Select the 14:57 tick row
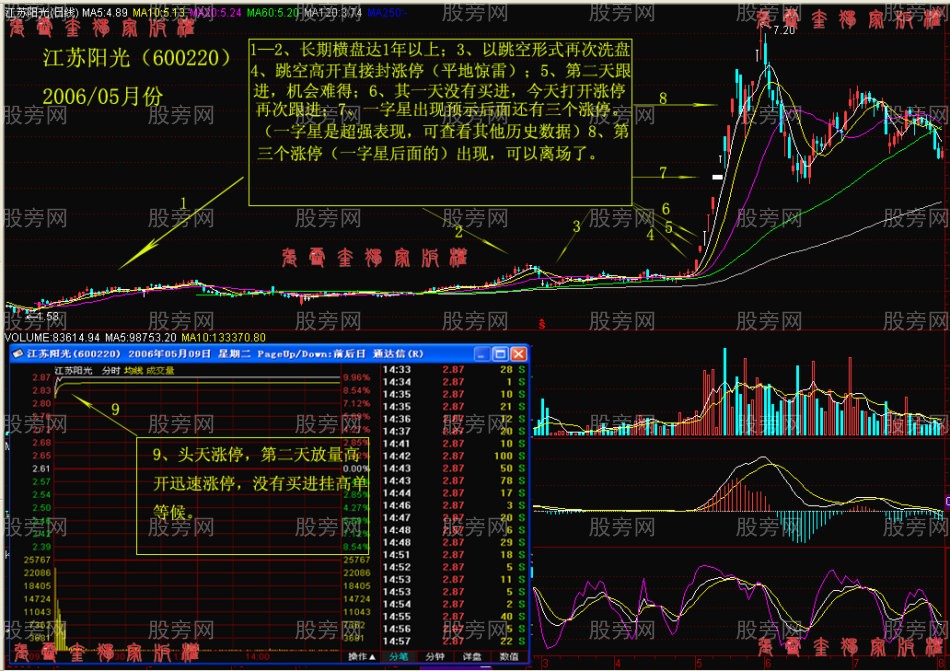This screenshot has height=671, width=950. 454,641
